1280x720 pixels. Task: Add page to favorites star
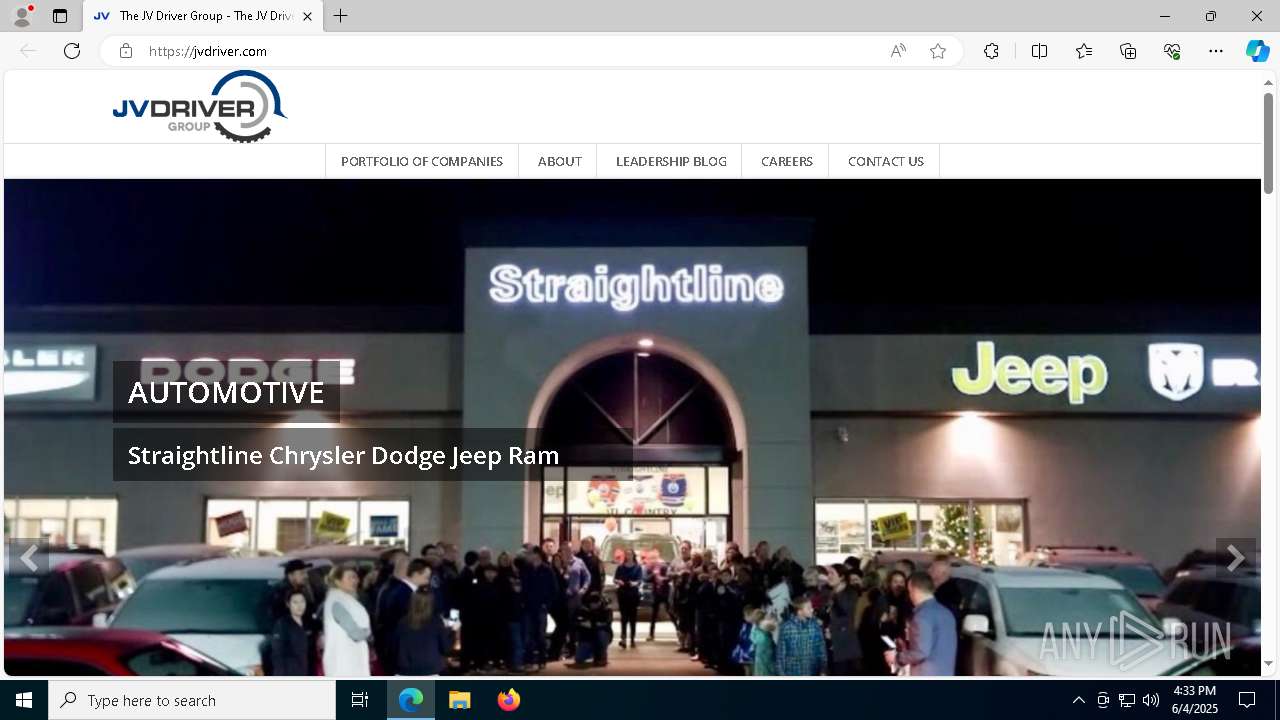938,51
